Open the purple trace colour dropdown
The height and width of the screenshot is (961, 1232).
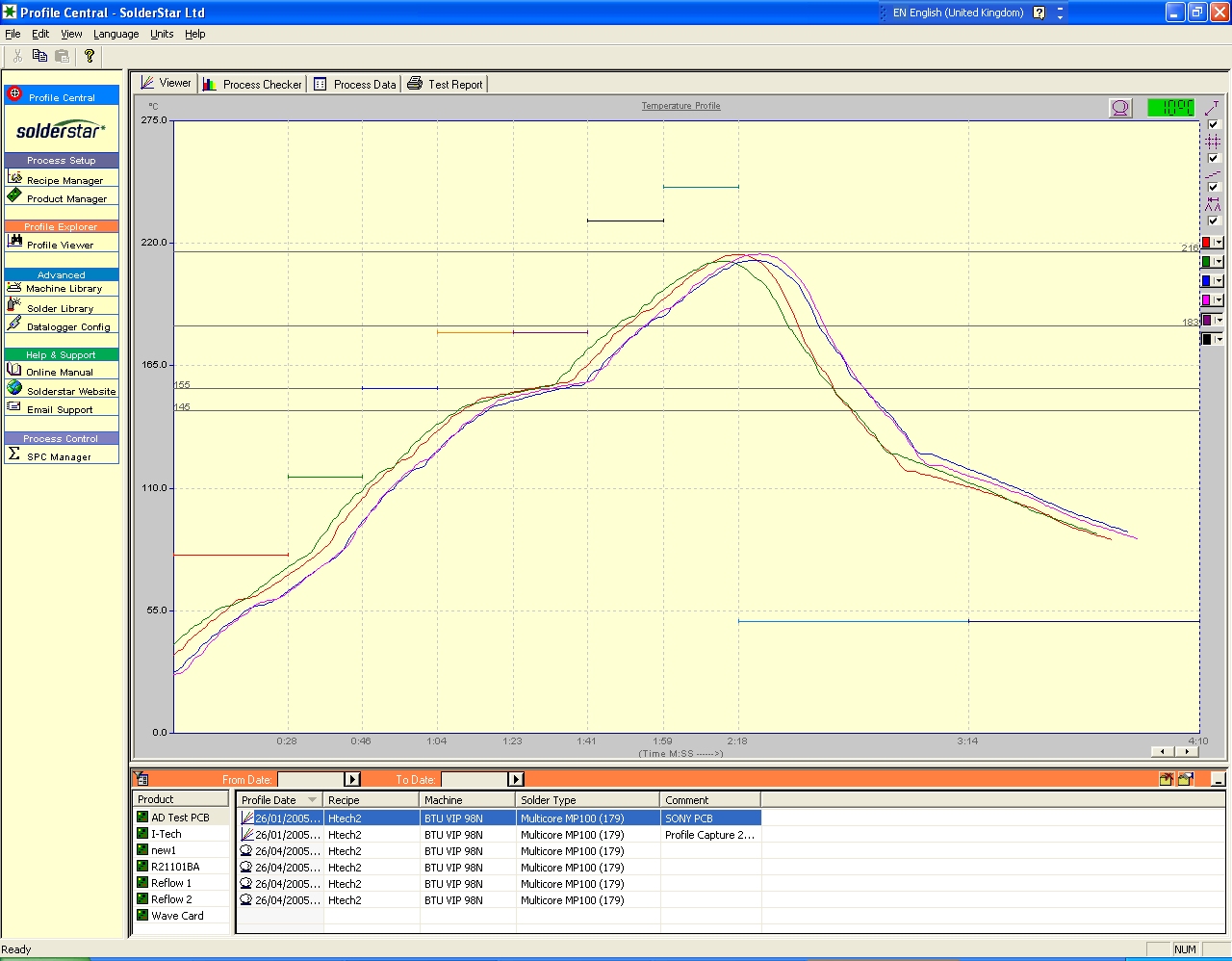[x=1219, y=320]
